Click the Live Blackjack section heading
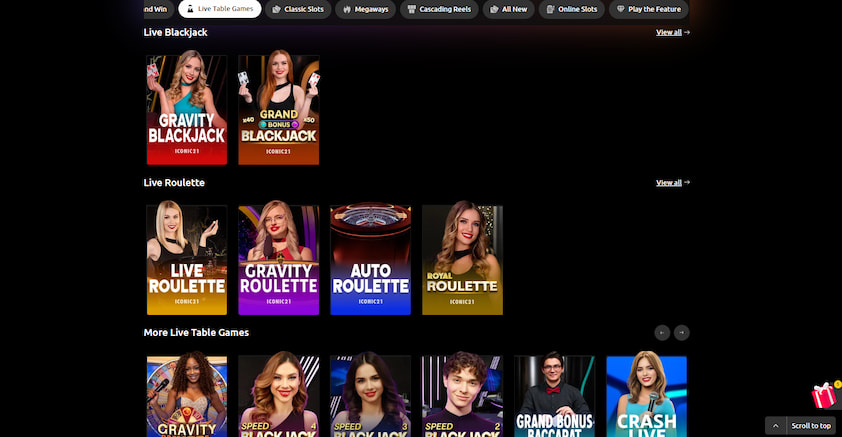Viewport: 842px width, 437px height. click(176, 32)
